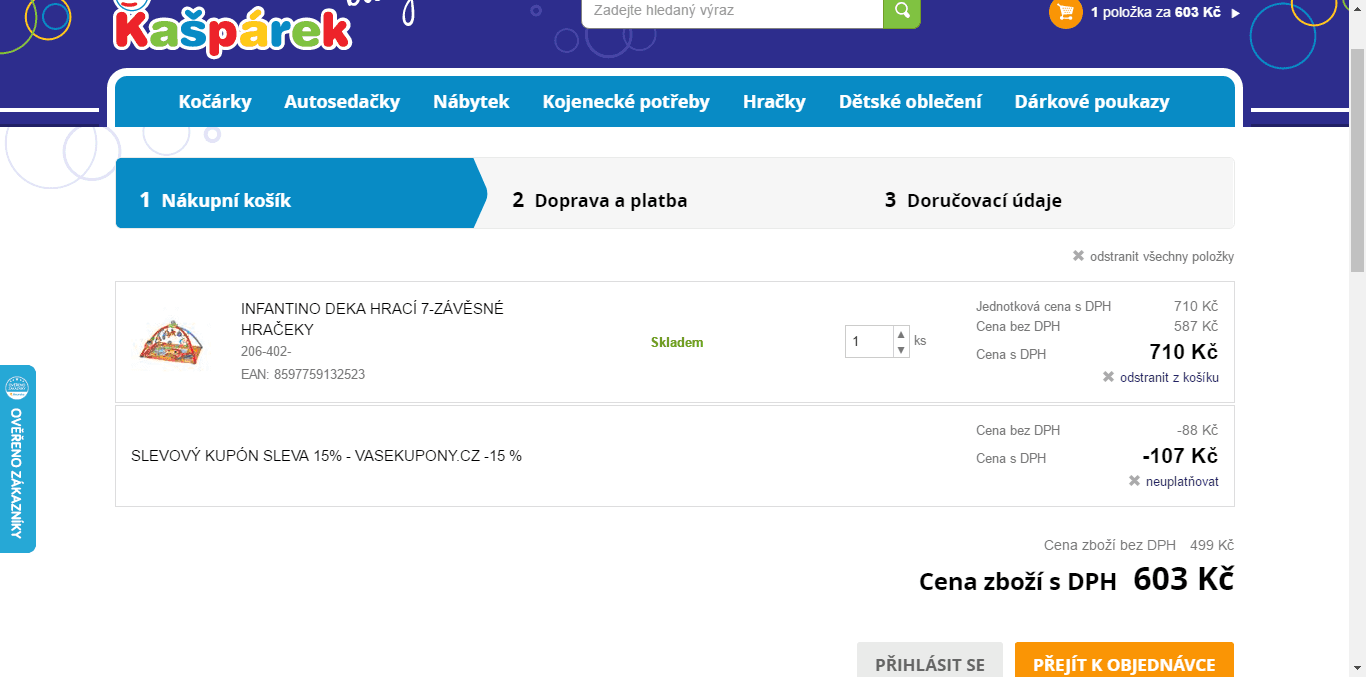Viewport: 1366px width, 677px height.
Task: Click the X icon beside odstranit všechny položky
Action: (1078, 256)
